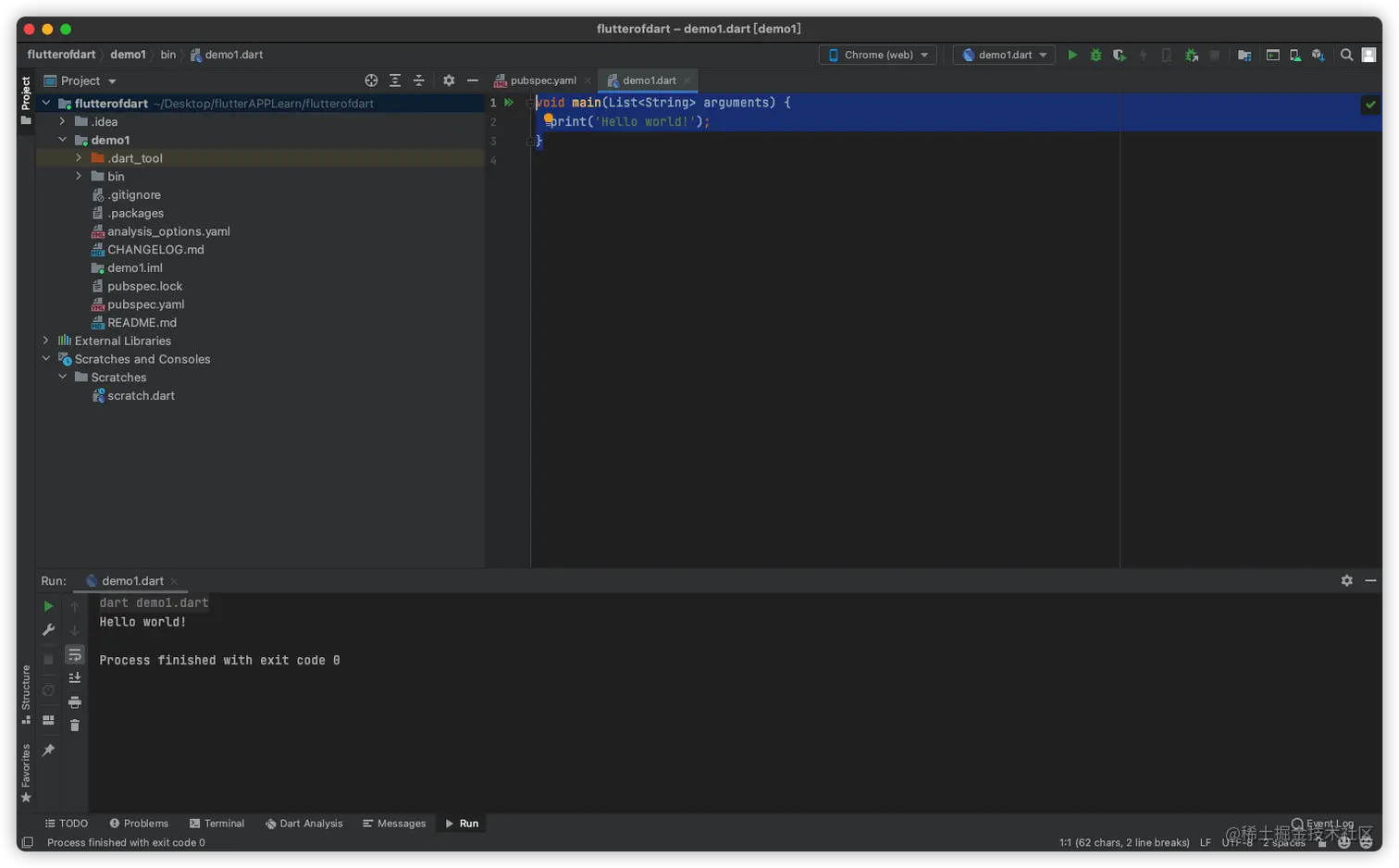Run with Coverage from the toolbar

(1120, 56)
